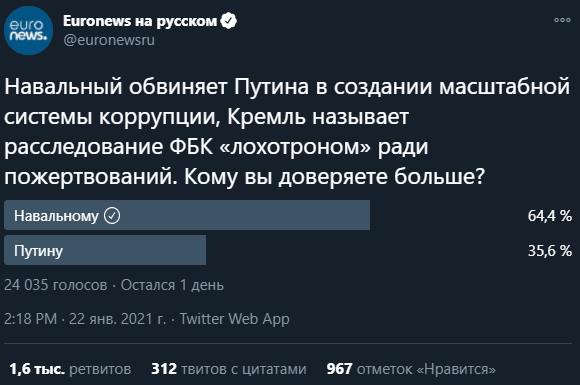Image resolution: width=580 pixels, height=385 pixels.
Task: Open the three-dot more options menu
Action: point(562,20)
